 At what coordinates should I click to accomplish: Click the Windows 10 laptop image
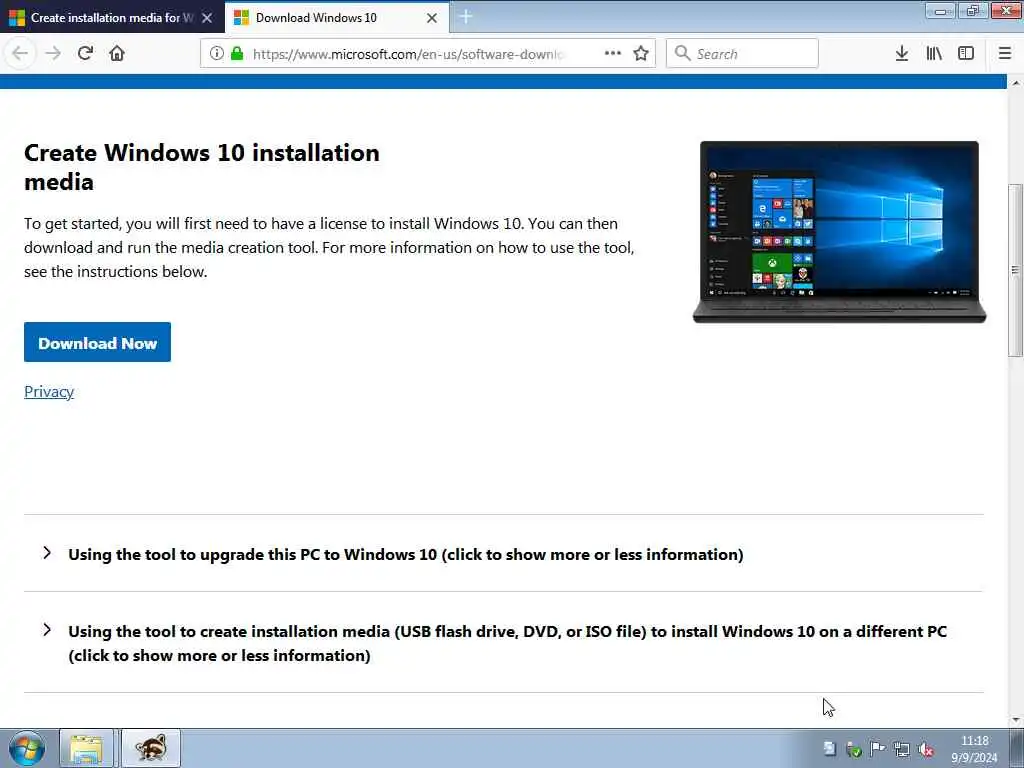[x=839, y=232]
